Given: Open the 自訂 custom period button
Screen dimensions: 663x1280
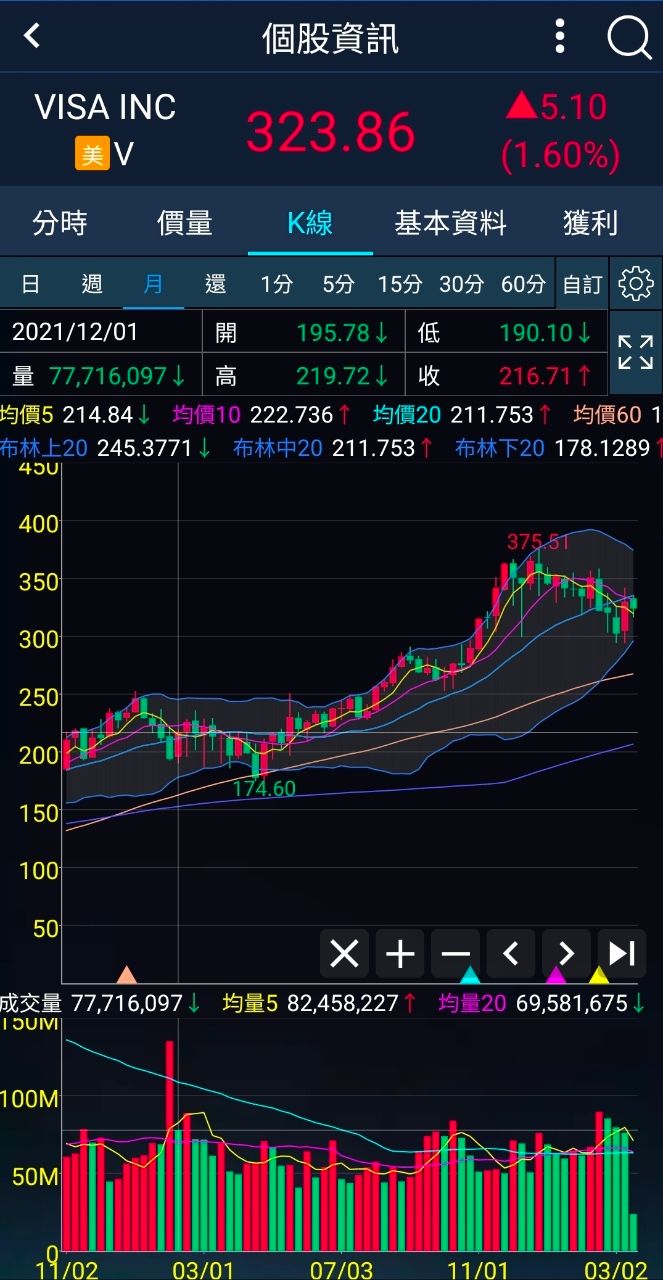Looking at the screenshot, I should click(582, 285).
